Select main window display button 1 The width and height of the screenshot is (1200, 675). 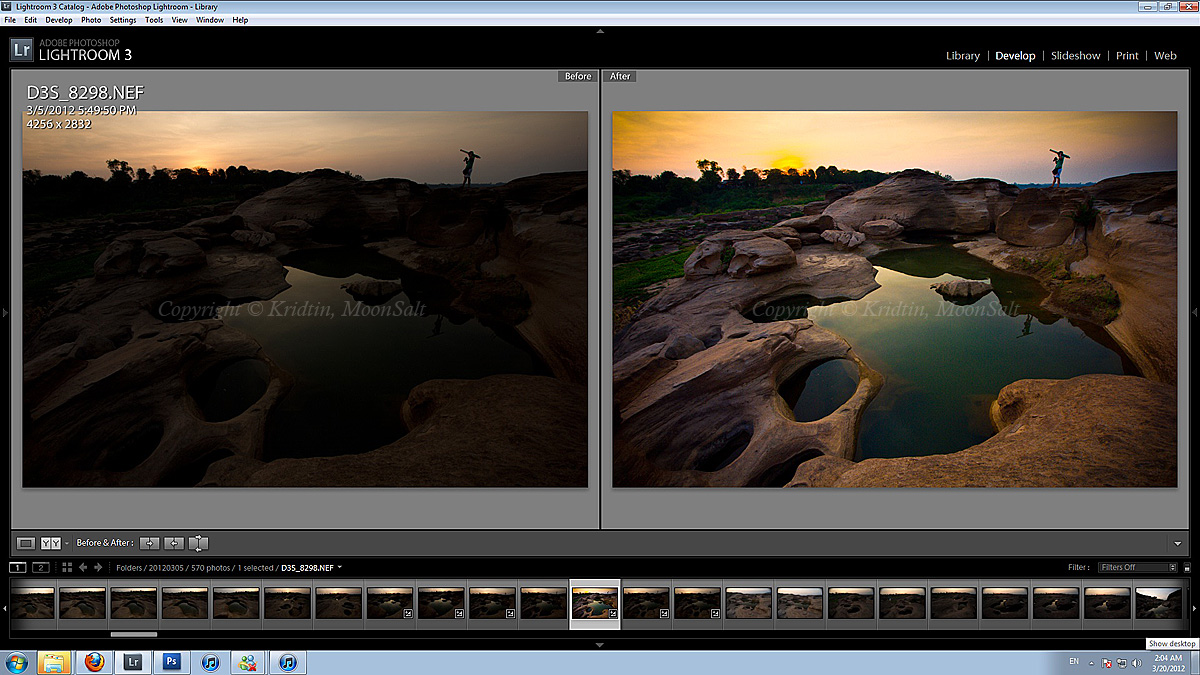pos(18,567)
